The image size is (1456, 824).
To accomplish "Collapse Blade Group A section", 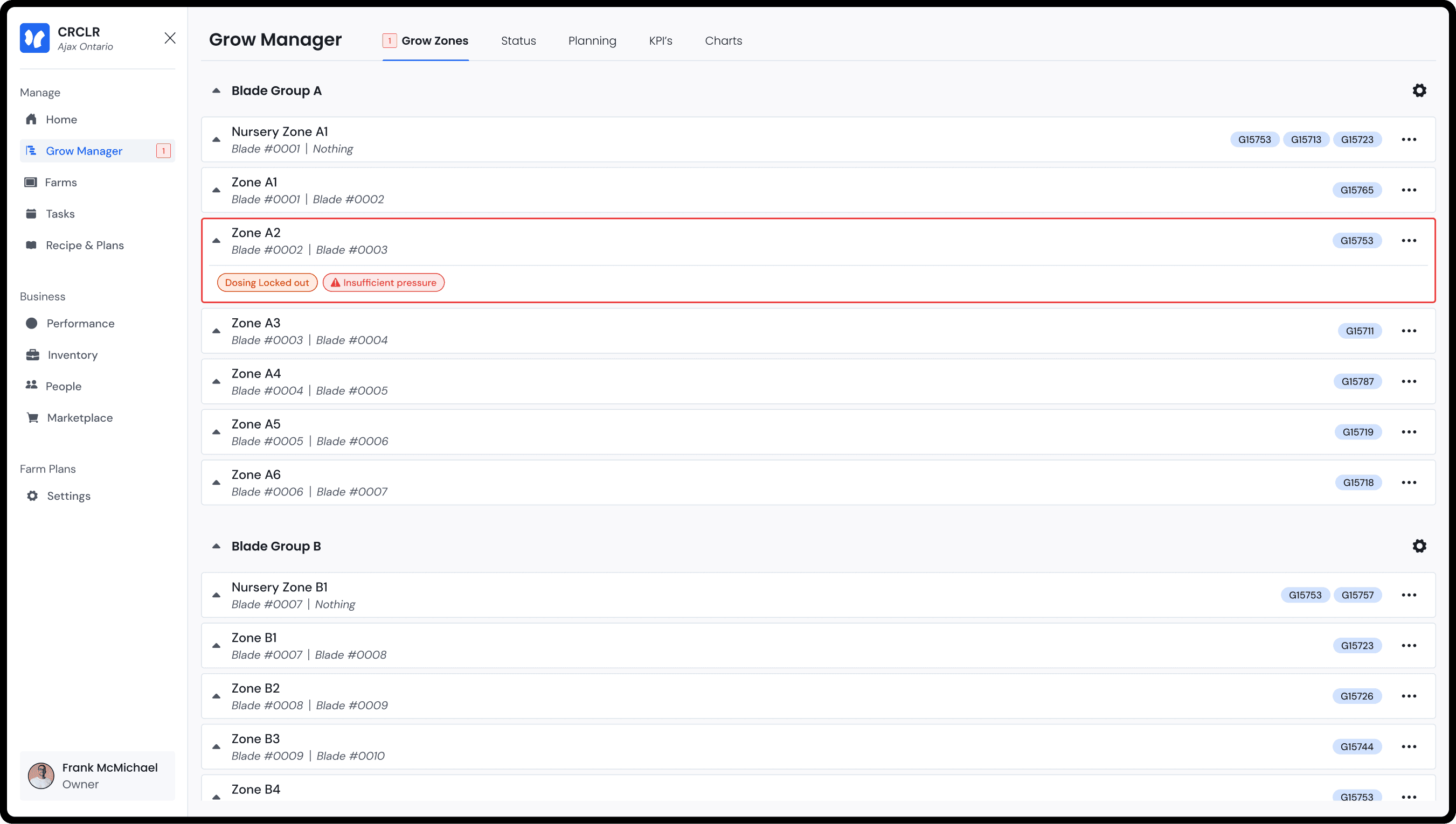I will pyautogui.click(x=216, y=90).
